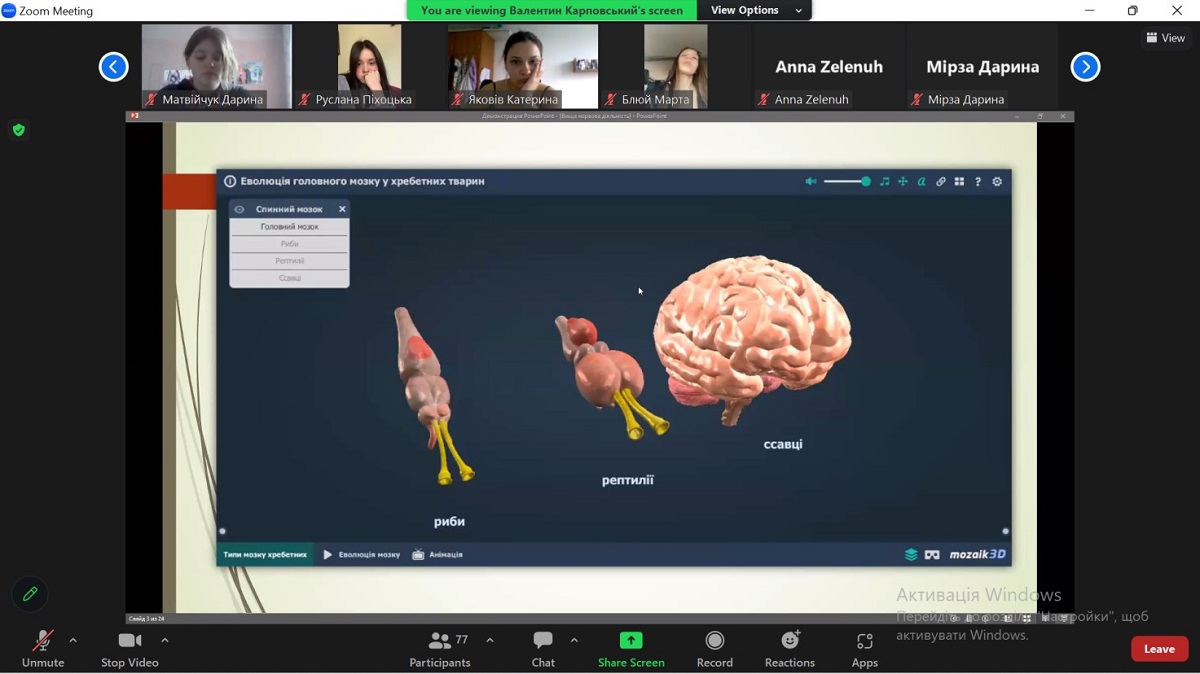
Task: Switch to Типи мозку хребетних tab
Action: [x=265, y=554]
